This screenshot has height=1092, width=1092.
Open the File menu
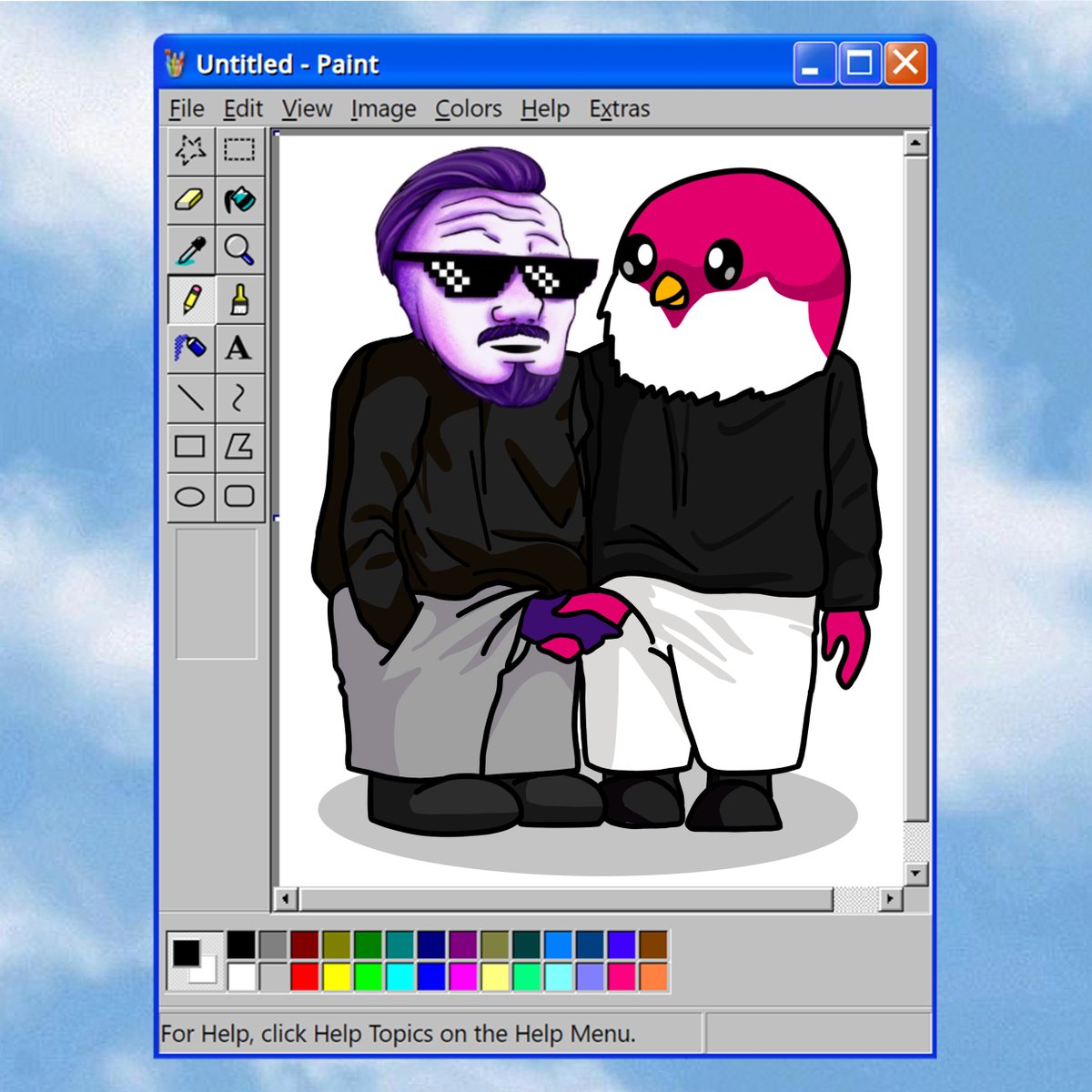(187, 108)
